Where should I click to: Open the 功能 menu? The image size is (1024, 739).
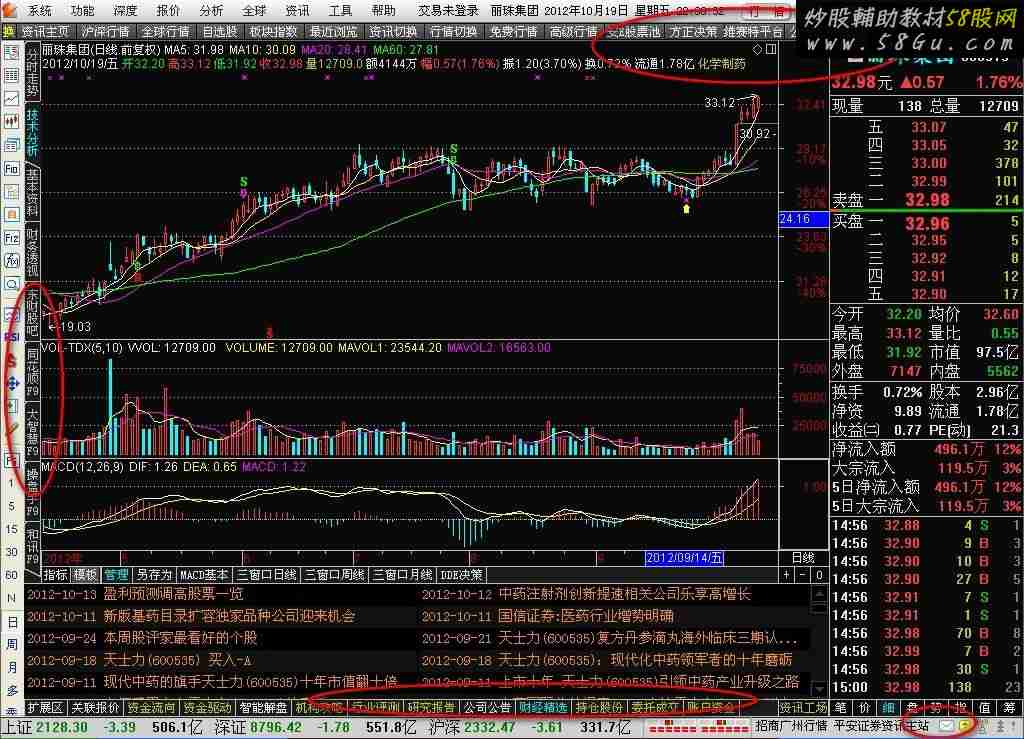[83, 10]
